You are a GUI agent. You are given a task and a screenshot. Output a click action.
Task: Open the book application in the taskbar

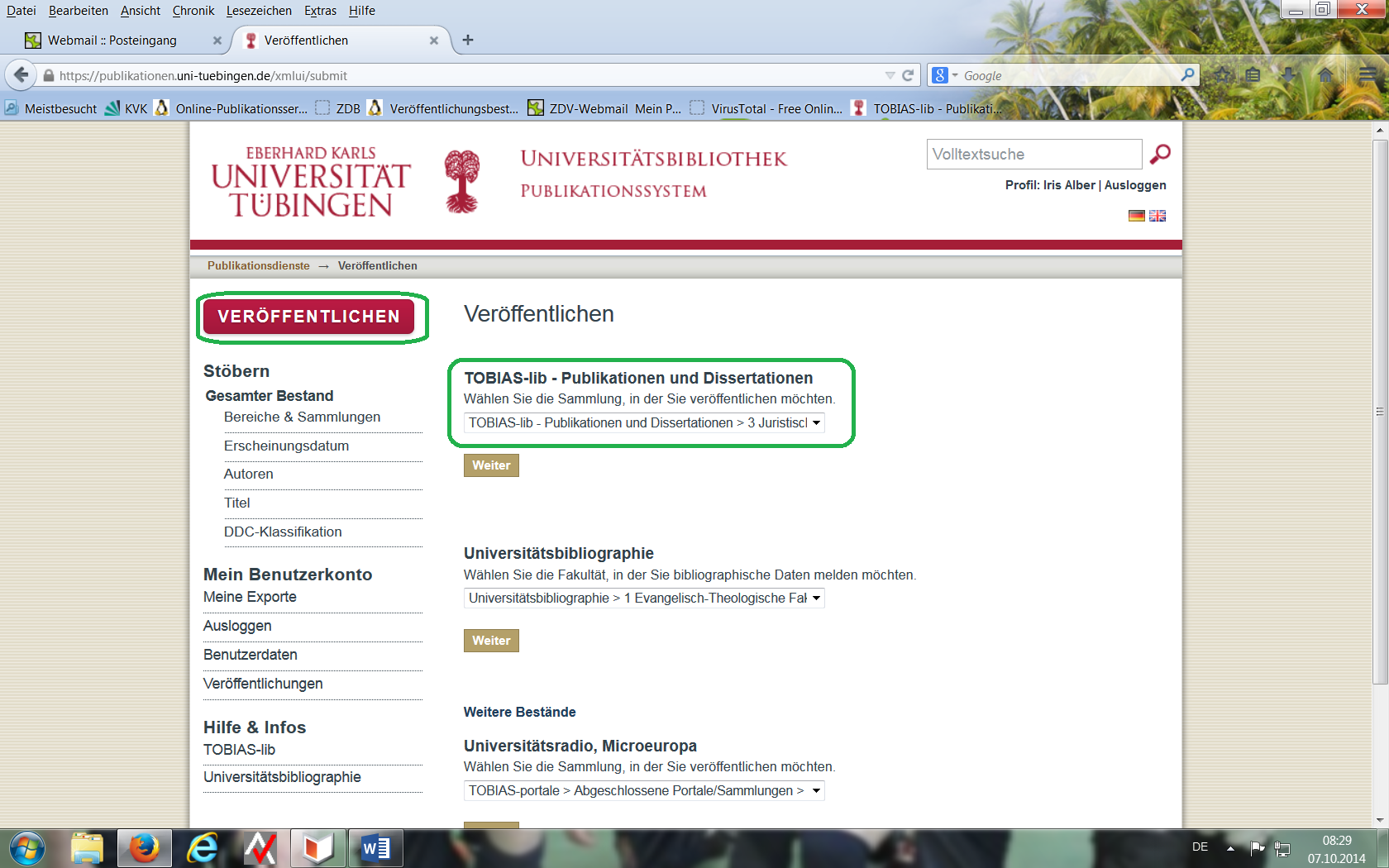click(318, 849)
